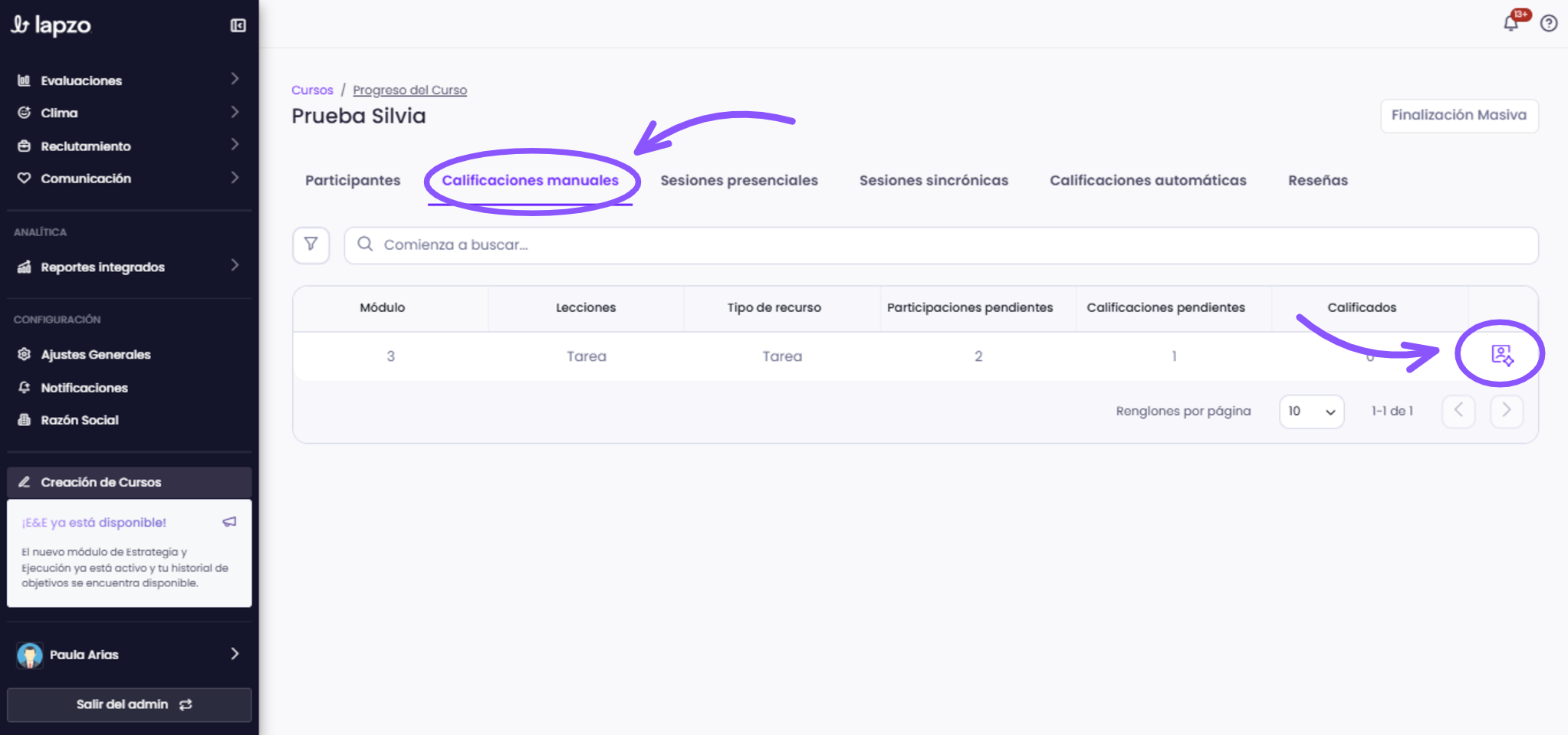Go to the previous page arrow
The width and height of the screenshot is (1568, 735).
(1458, 411)
